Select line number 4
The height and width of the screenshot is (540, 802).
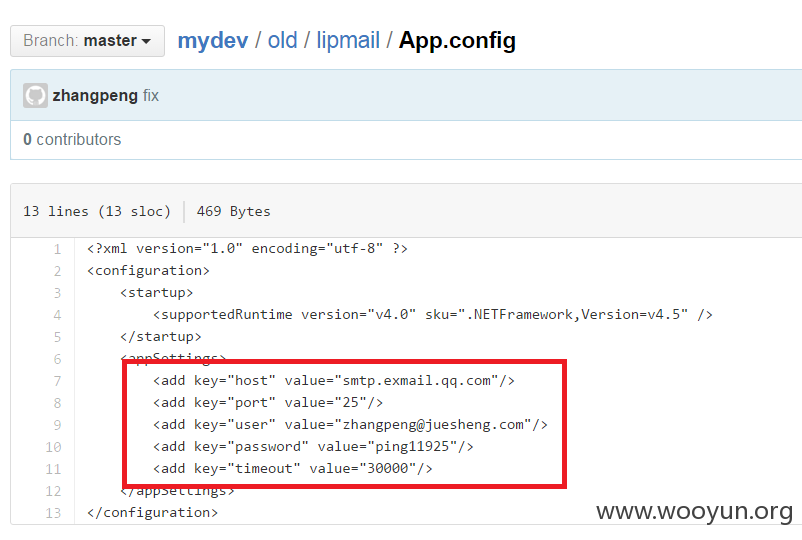[57, 316]
